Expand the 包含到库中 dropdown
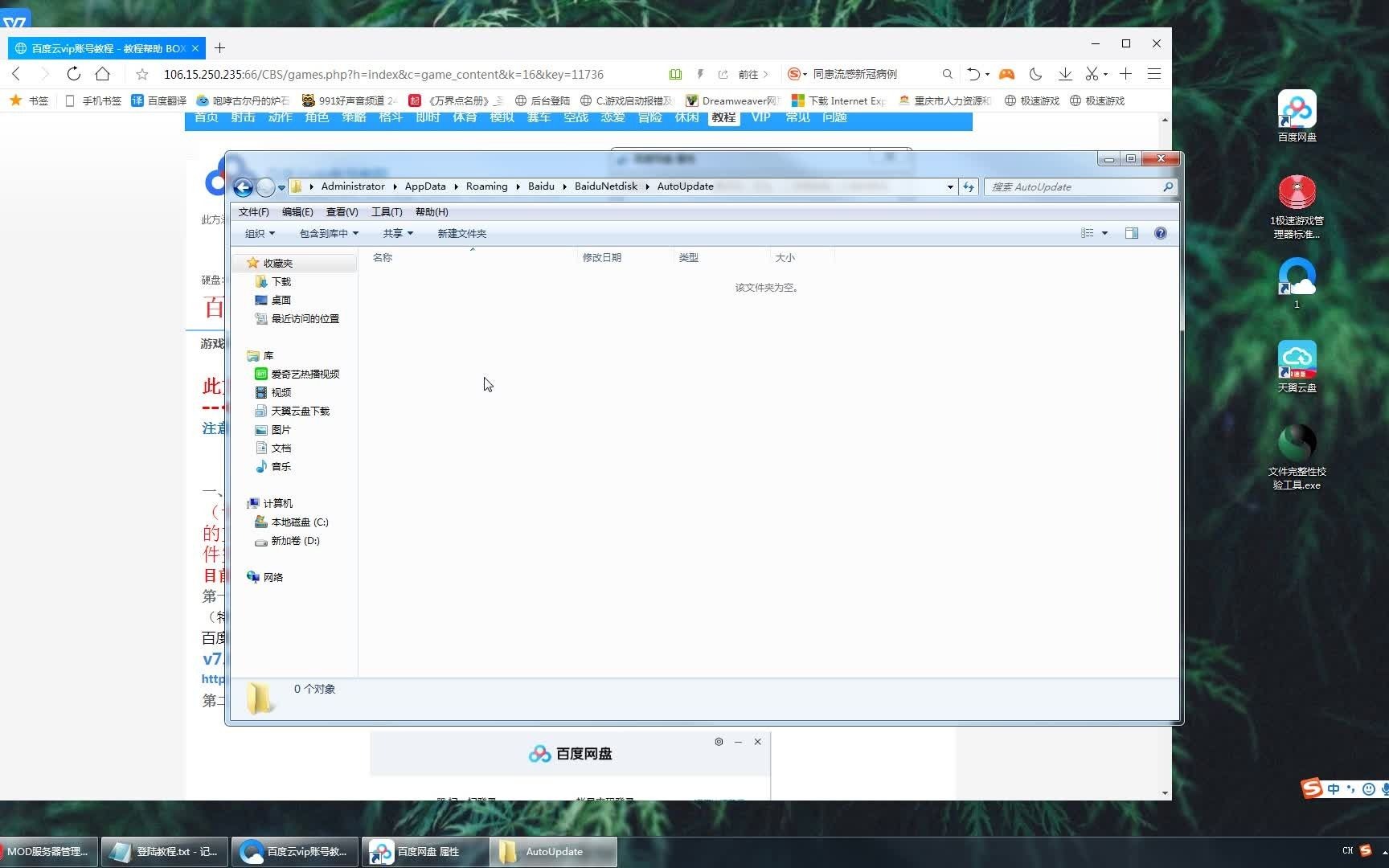This screenshot has height=868, width=1389. 329,233
